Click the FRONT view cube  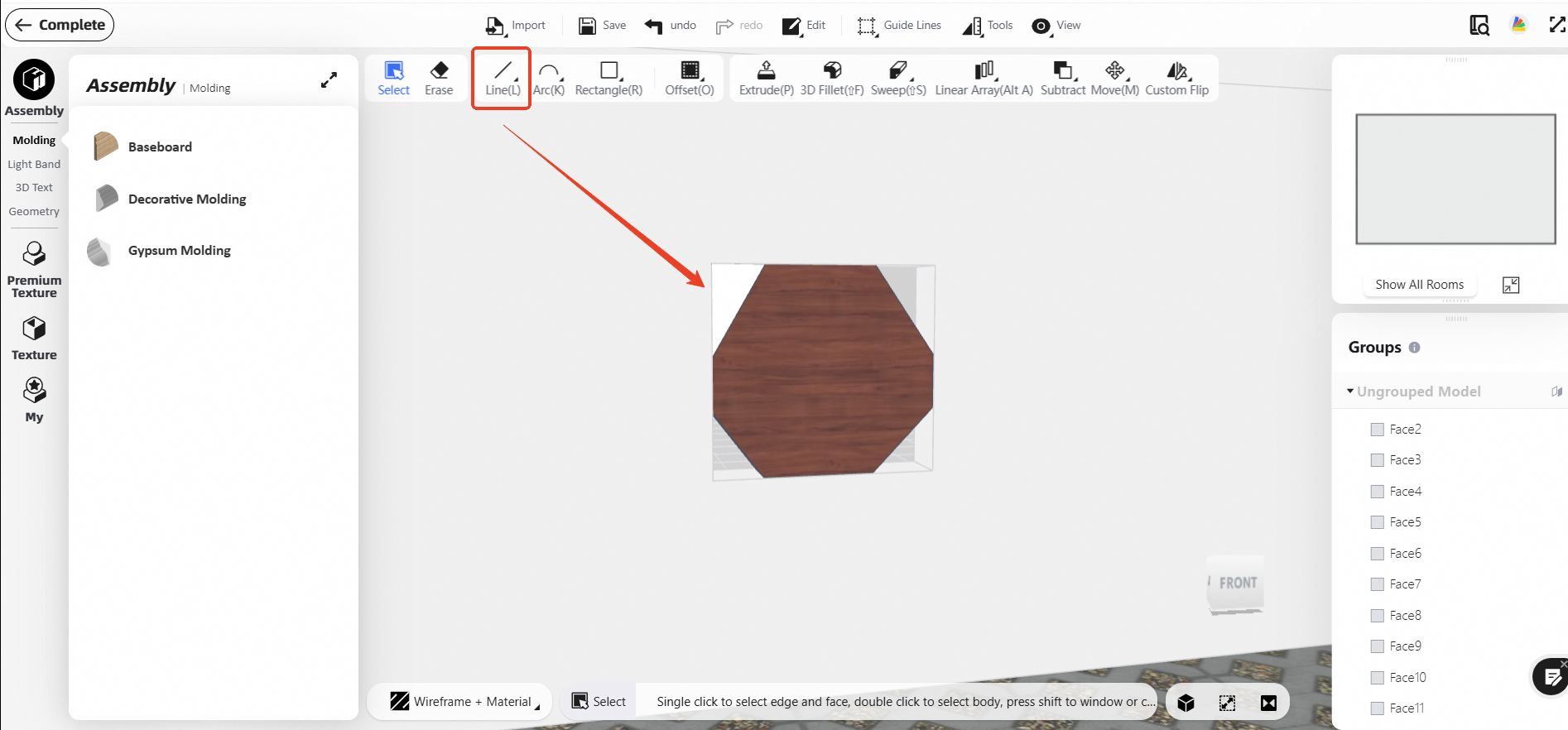1236,584
